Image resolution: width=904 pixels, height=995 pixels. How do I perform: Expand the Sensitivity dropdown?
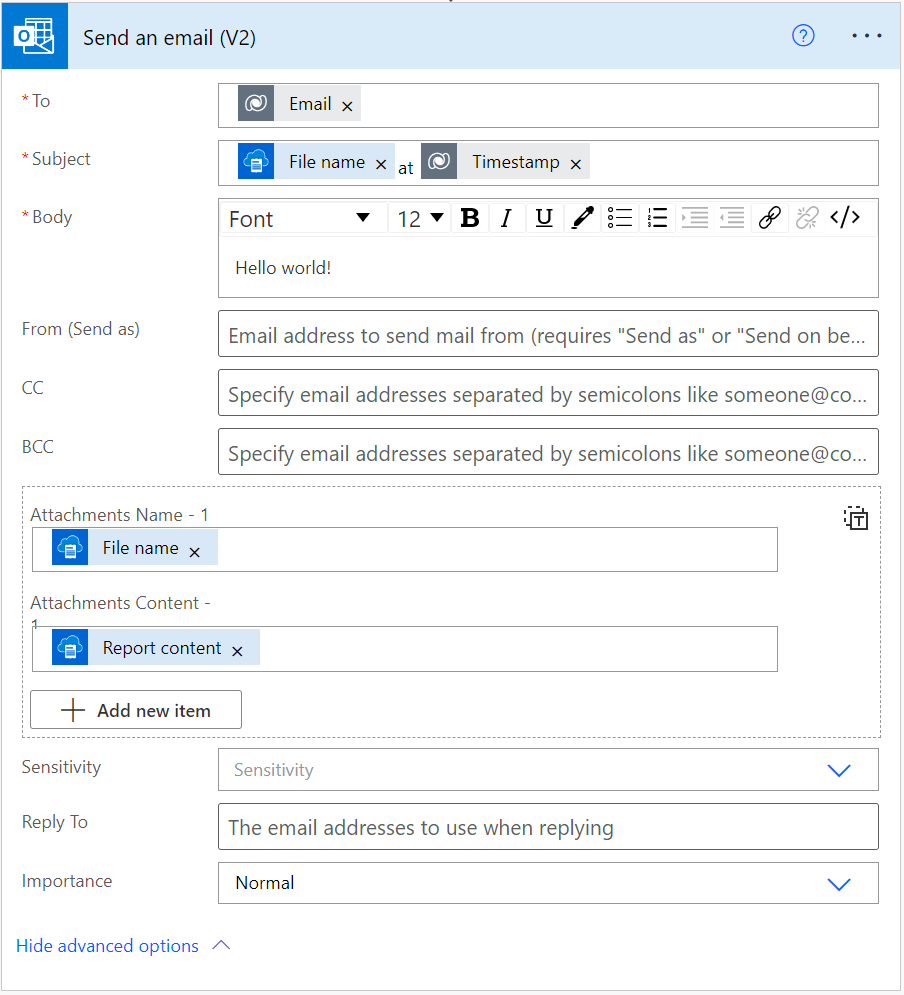click(x=838, y=770)
